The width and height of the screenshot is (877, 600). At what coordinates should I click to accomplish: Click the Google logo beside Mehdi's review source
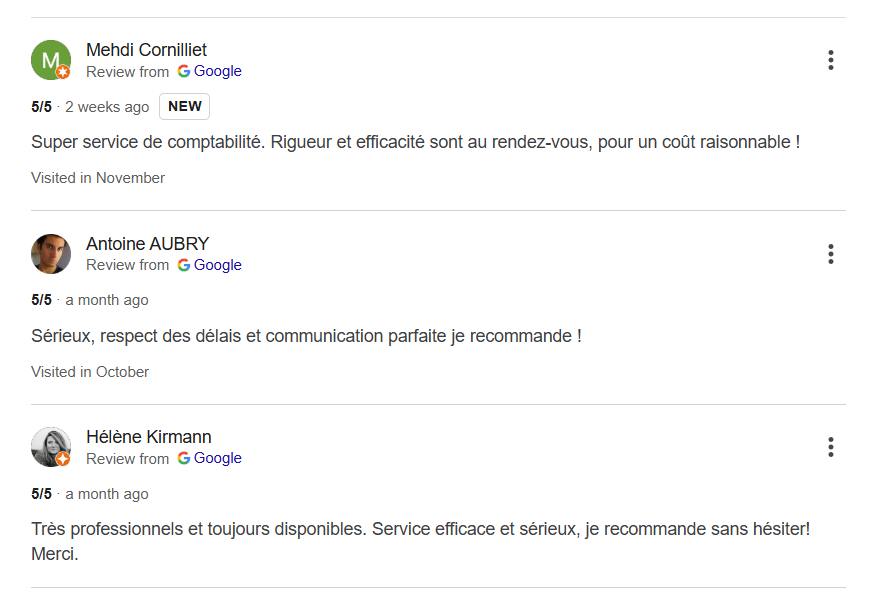click(x=184, y=71)
